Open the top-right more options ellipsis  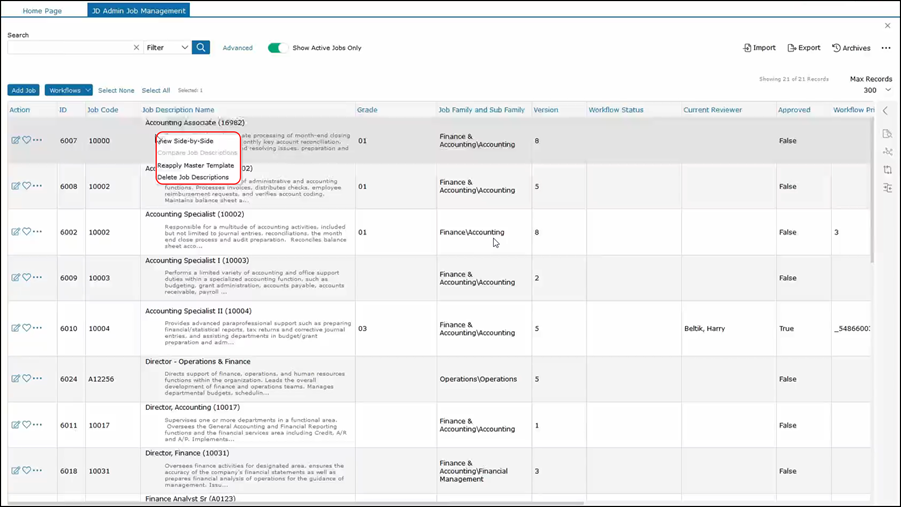click(886, 48)
